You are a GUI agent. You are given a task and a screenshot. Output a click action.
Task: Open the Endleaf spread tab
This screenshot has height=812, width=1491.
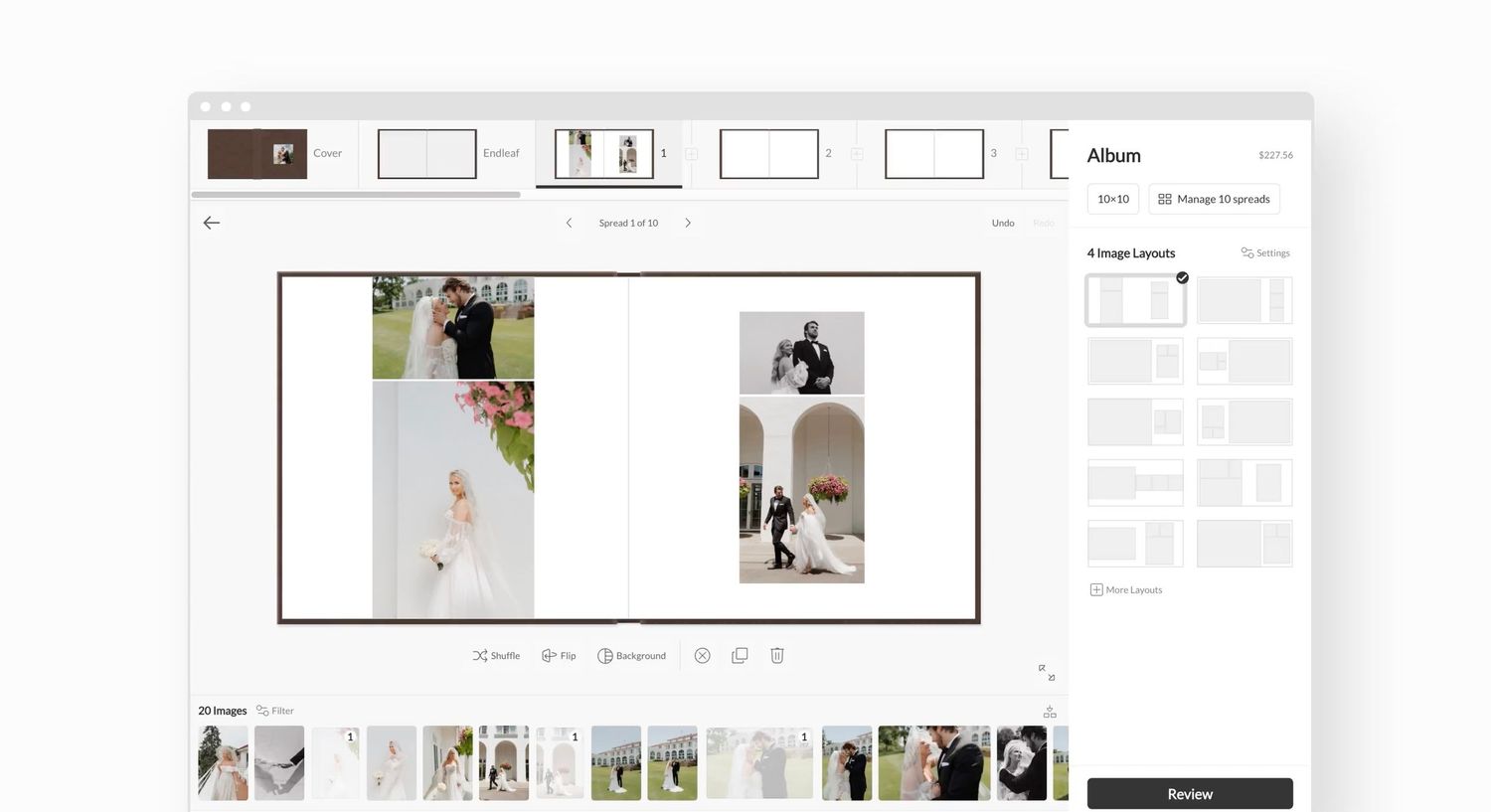448,154
